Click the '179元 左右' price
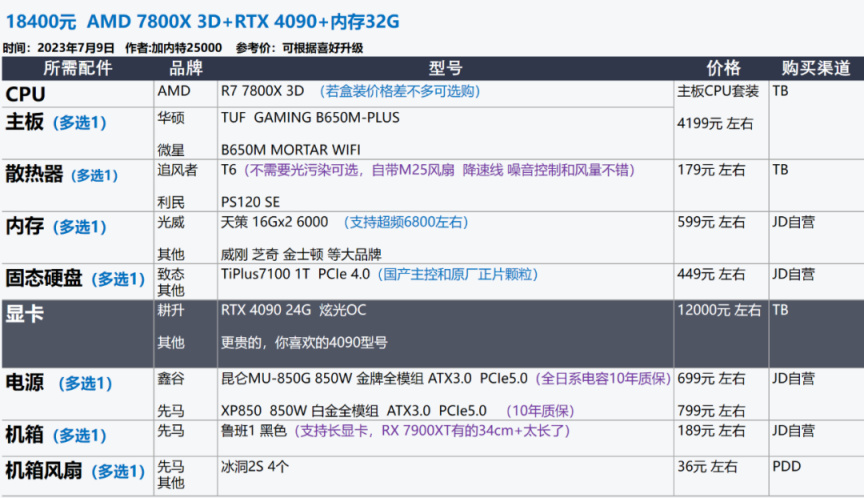864x498 pixels. [711, 170]
